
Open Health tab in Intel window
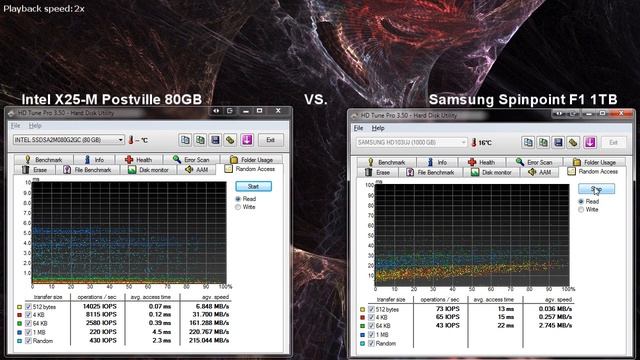tap(139, 160)
